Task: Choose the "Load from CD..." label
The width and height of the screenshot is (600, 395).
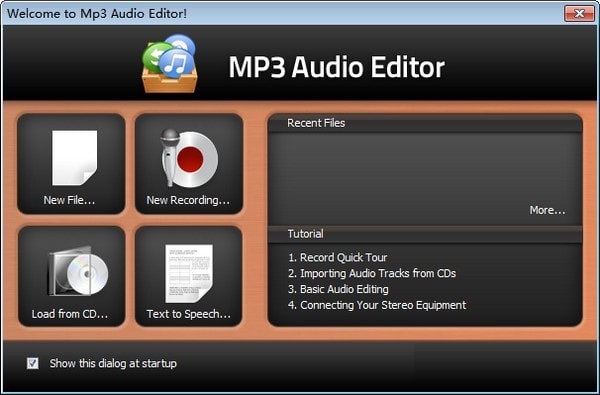Action: [x=70, y=314]
